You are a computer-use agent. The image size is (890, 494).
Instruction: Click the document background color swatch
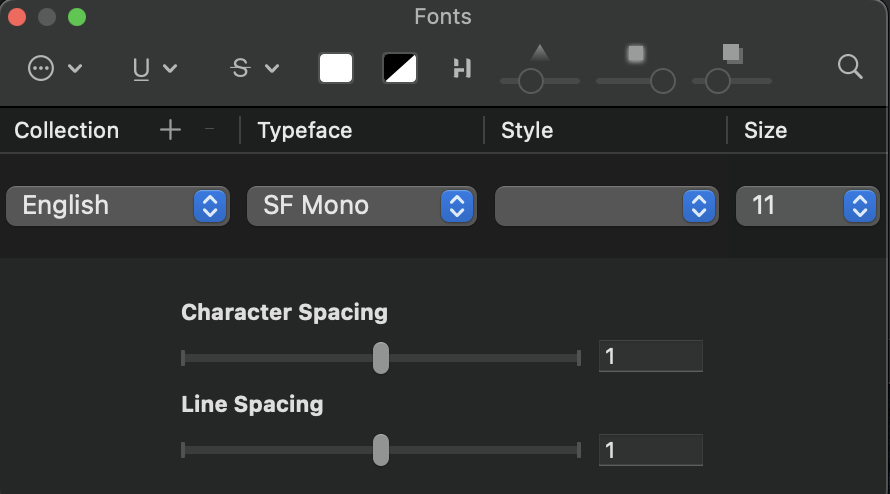[400, 68]
